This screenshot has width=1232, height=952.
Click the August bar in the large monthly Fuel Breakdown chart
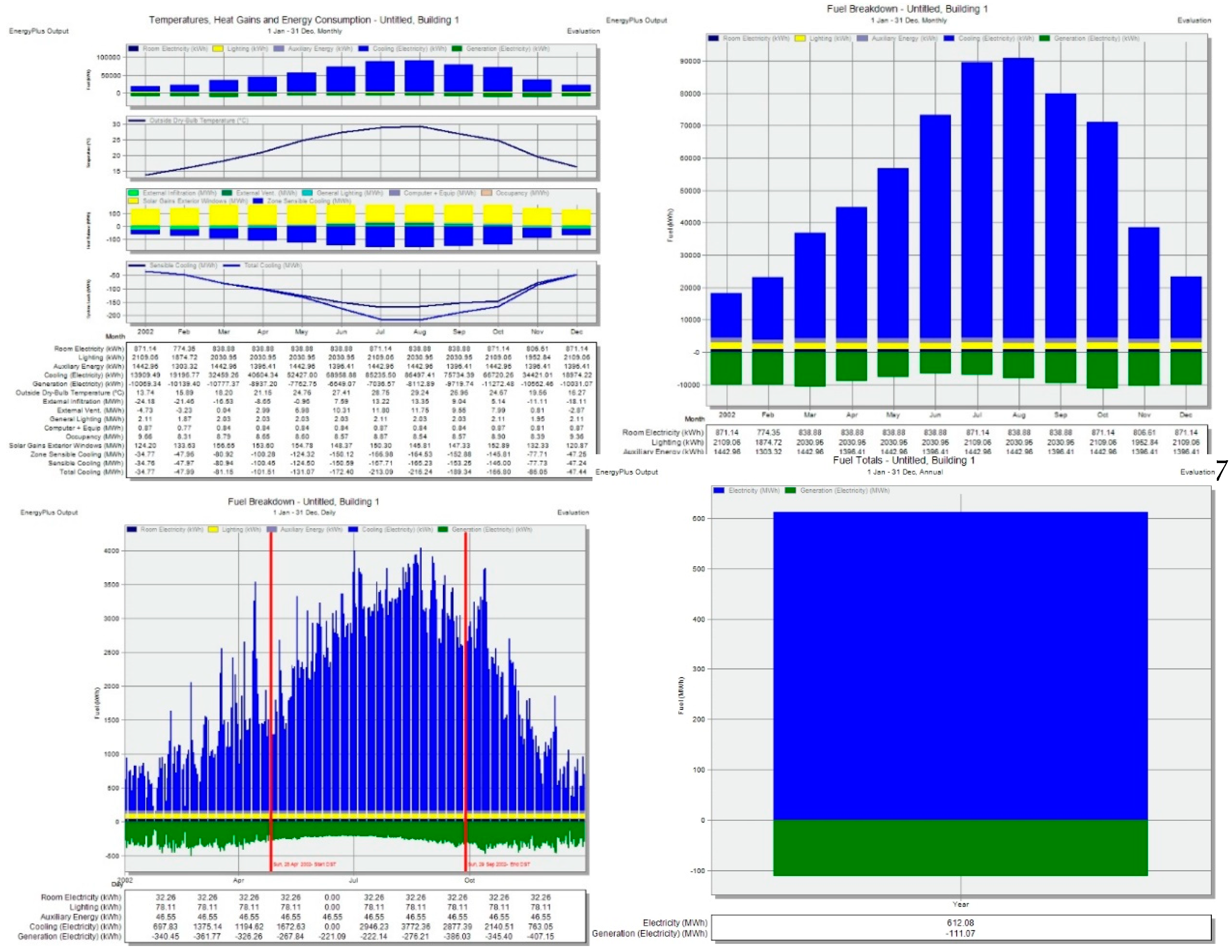[x=1019, y=197]
